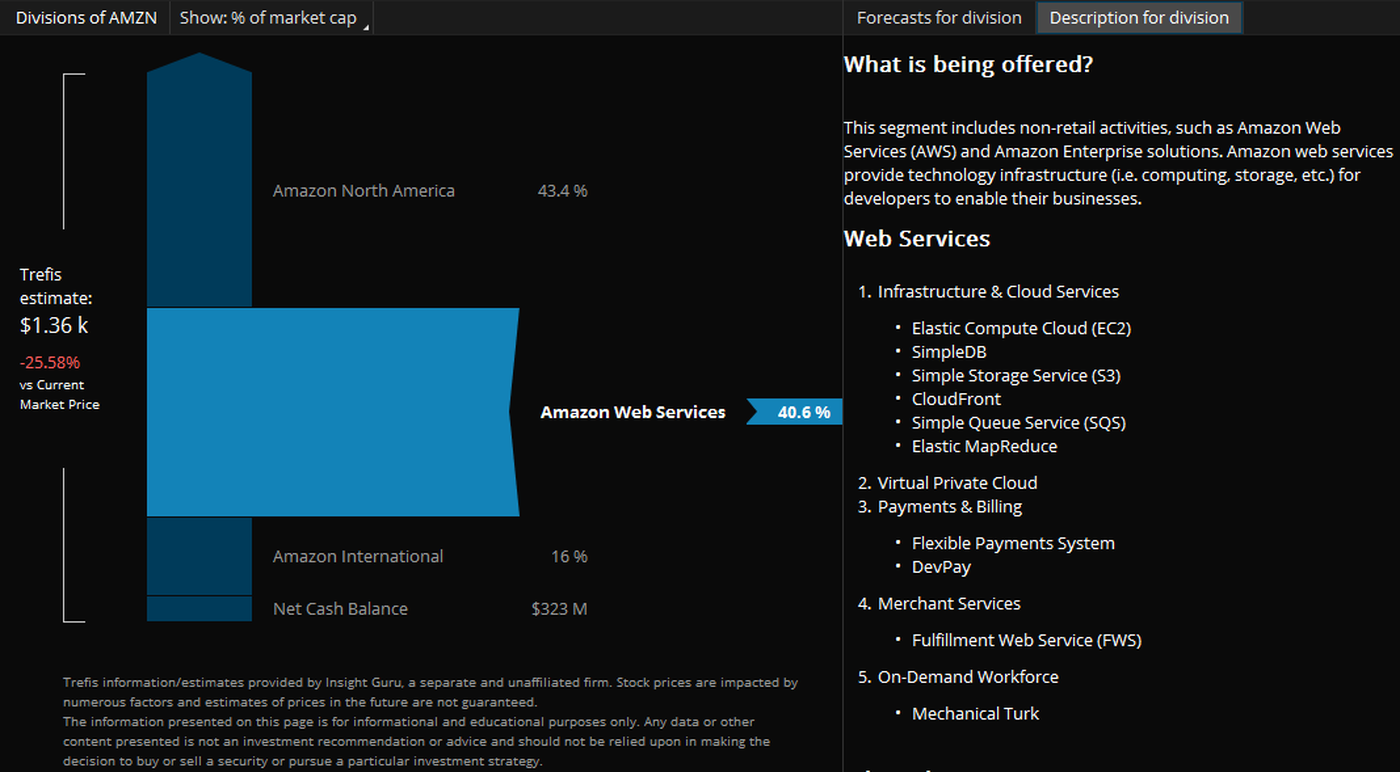Click the DevPay bullet
Image resolution: width=1400 pixels, height=772 pixels.
pyautogui.click(x=941, y=567)
